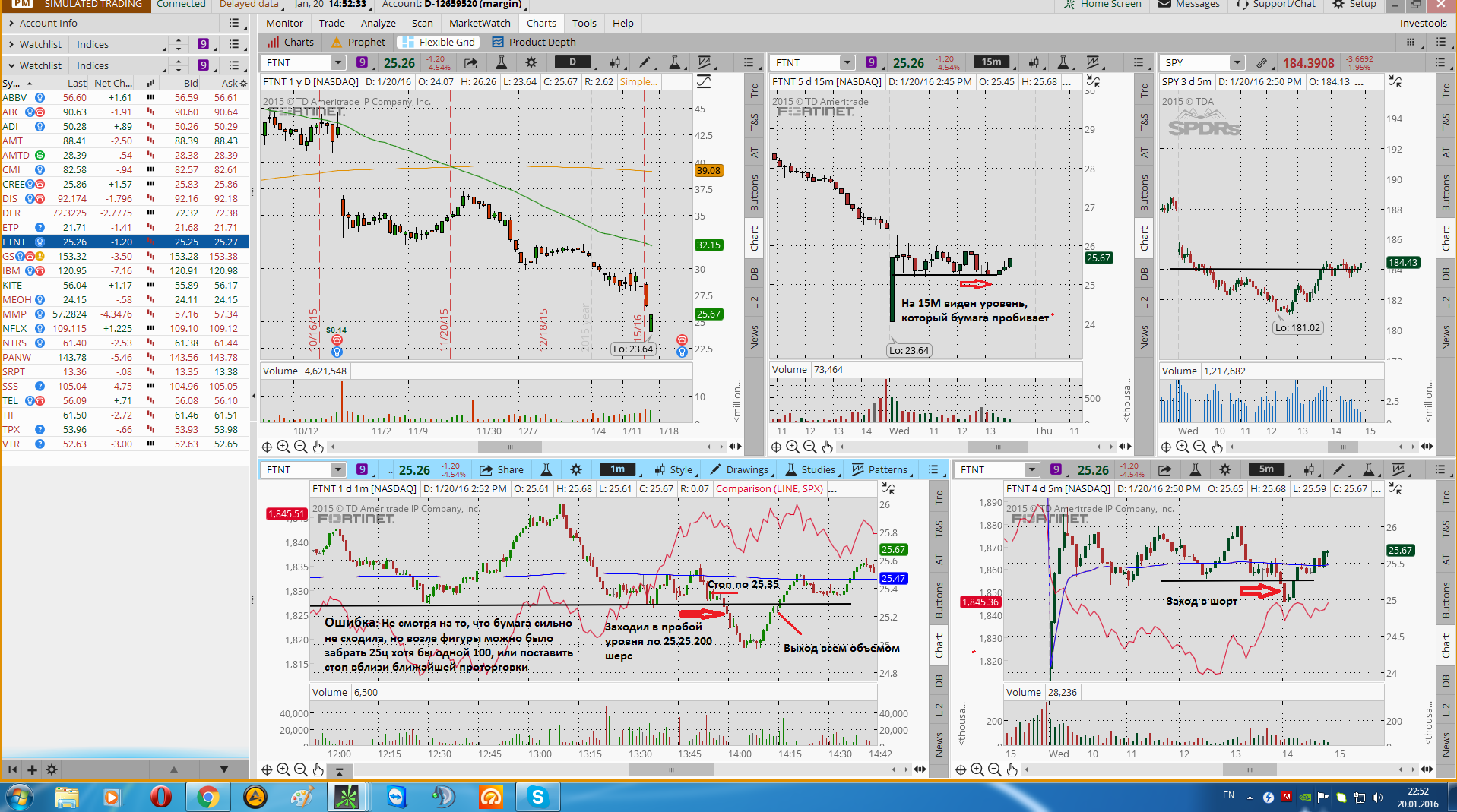Open symbol dropdown on the SPY chart
The height and width of the screenshot is (812, 1457).
[x=1237, y=62]
